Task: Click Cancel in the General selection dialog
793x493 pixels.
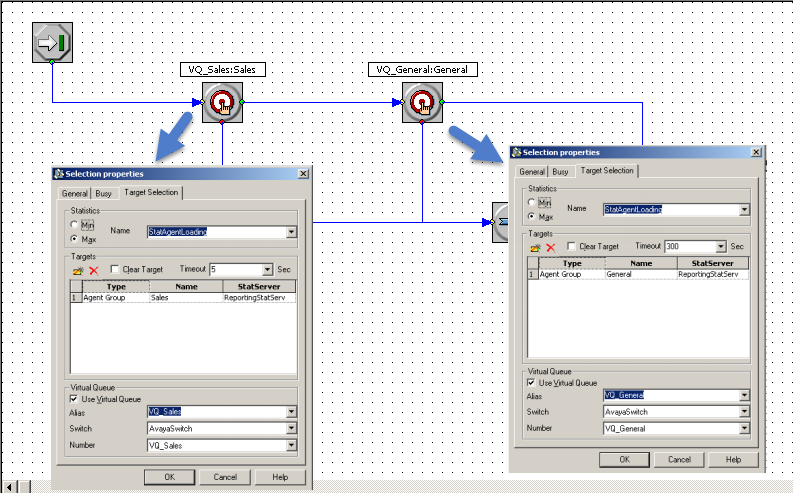Action: pyautogui.click(x=679, y=460)
